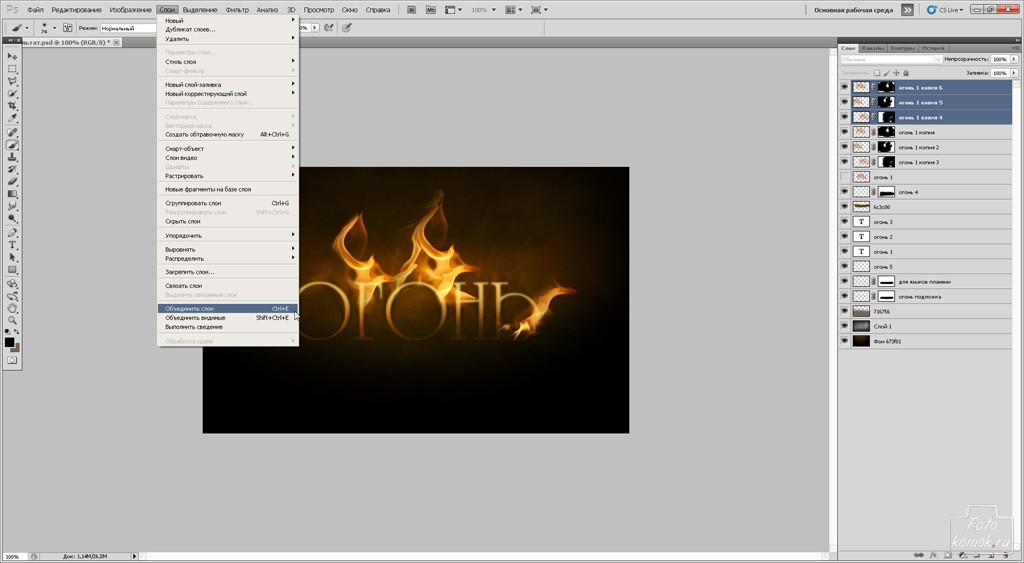The image size is (1024, 563).
Task: Open the CS Live dropdown
Action: 945,10
